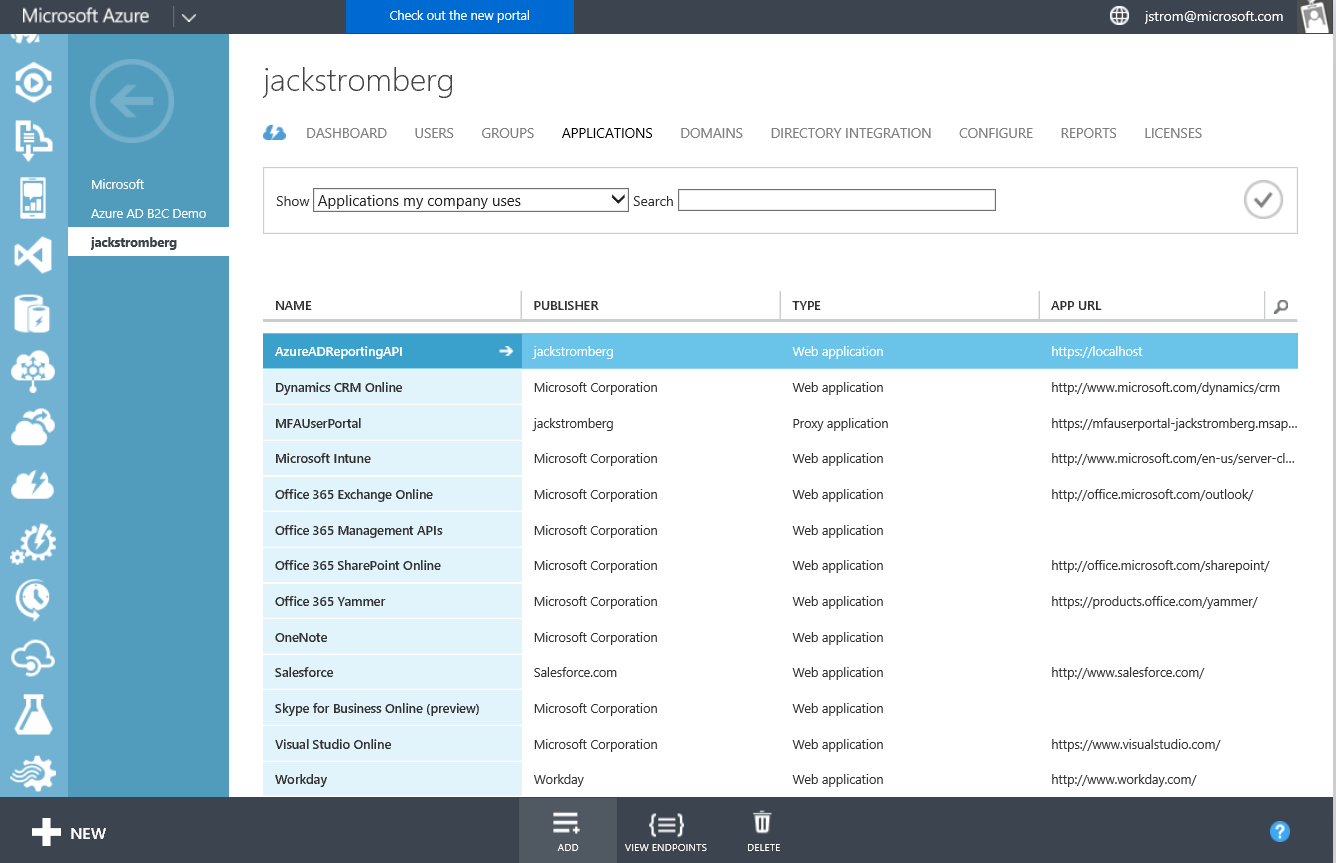Image resolution: width=1336 pixels, height=863 pixels.
Task: Select Azure AD B2C Demo directory
Action: coord(149,213)
